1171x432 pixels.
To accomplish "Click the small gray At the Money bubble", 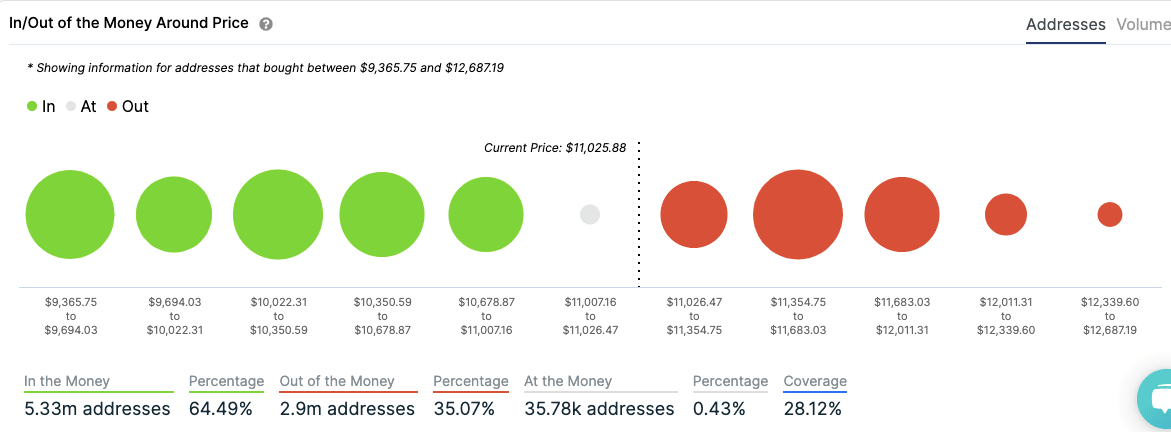I will tap(590, 214).
